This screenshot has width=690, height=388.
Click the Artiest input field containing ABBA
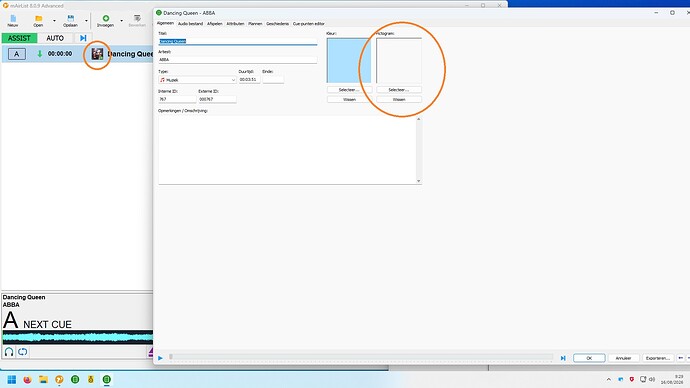pos(238,59)
